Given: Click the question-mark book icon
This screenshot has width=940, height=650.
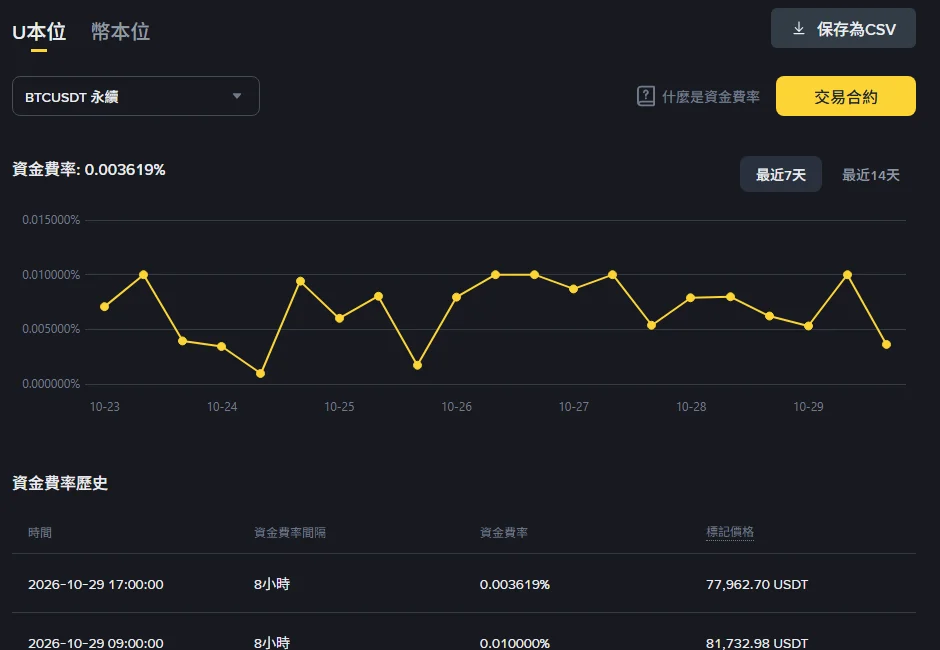Looking at the screenshot, I should [646, 96].
